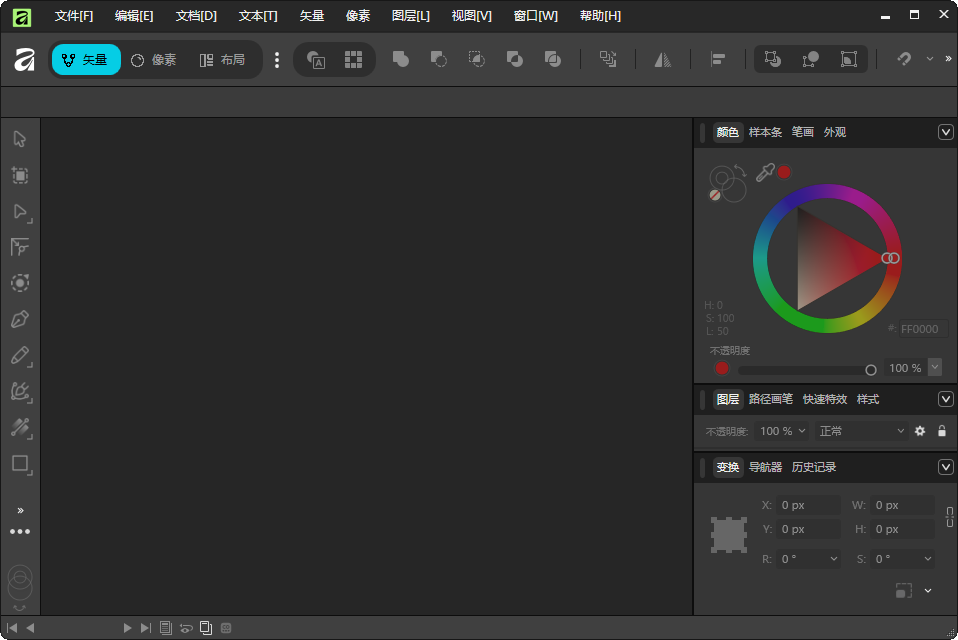Open the 图层[L] menu
Image resolution: width=958 pixels, height=640 pixels.
(x=411, y=16)
